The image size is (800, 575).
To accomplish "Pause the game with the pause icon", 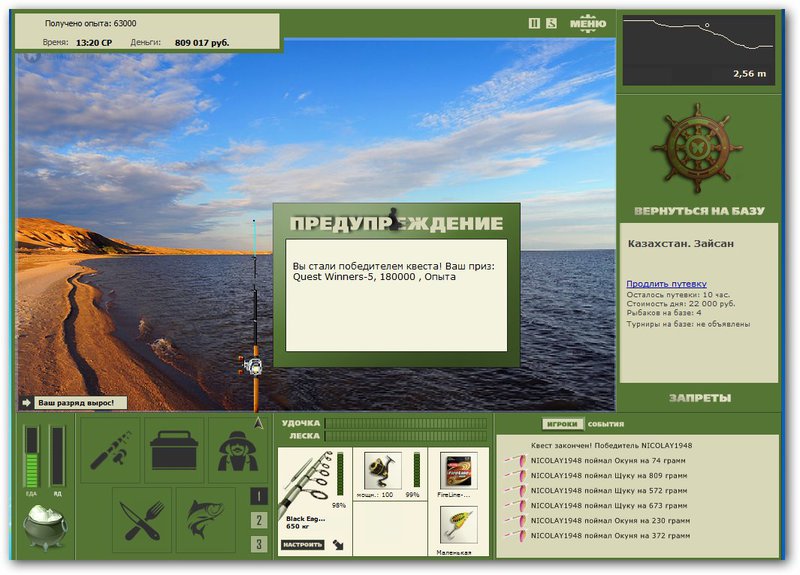I will (534, 23).
